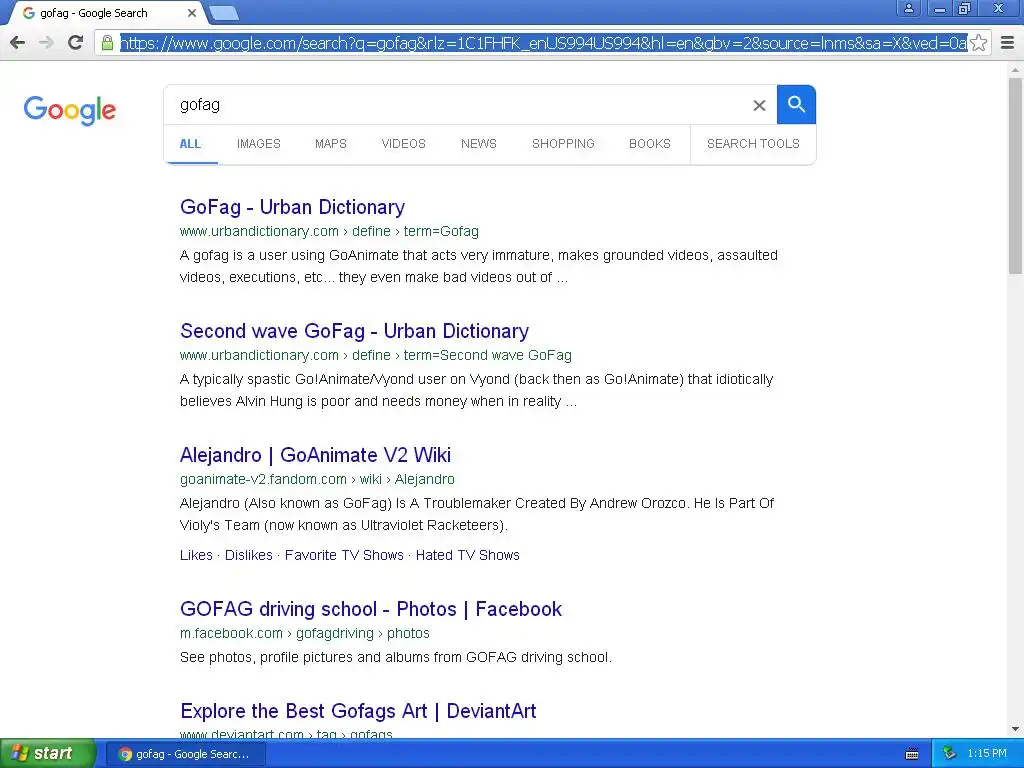Viewport: 1024px width, 768px height.
Task: Open the Chrome user profile icon
Action: (x=908, y=8)
